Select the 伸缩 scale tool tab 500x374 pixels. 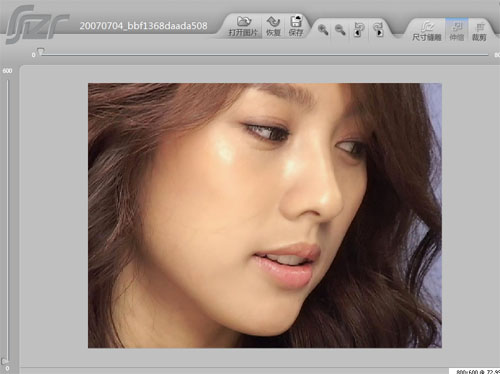(x=457, y=31)
